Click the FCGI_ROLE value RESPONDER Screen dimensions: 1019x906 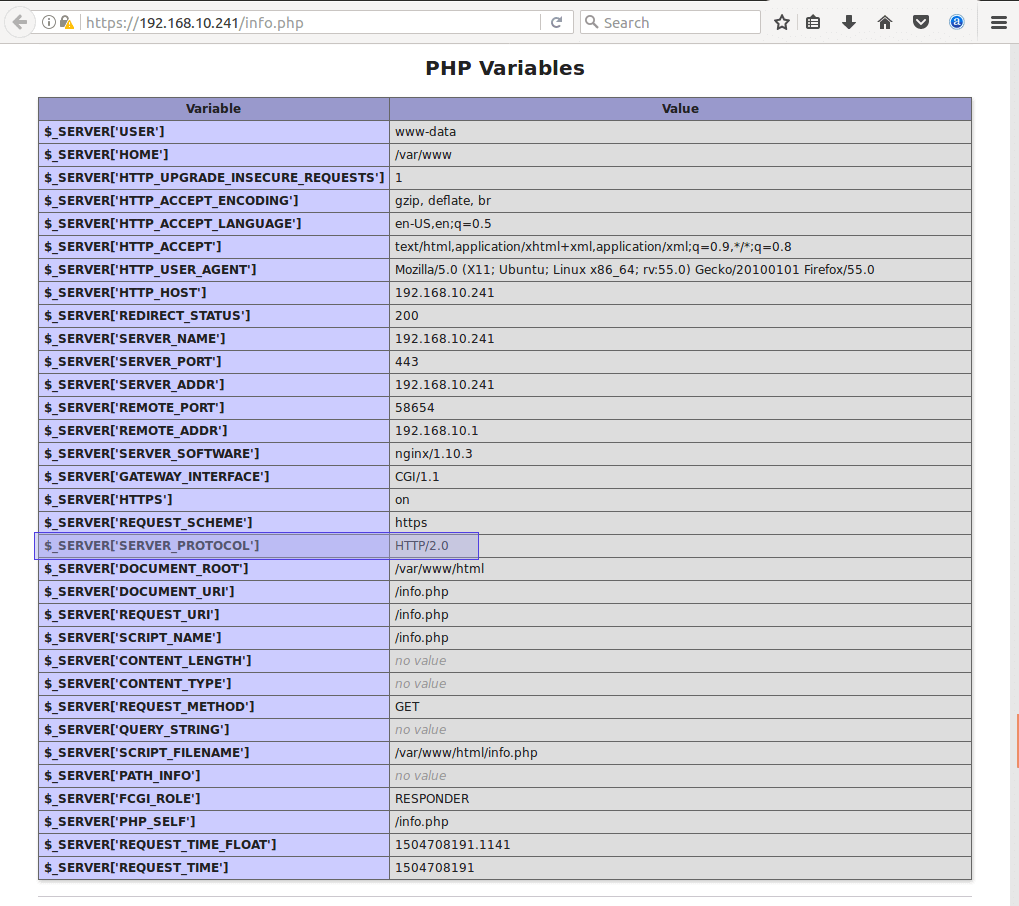[432, 799]
